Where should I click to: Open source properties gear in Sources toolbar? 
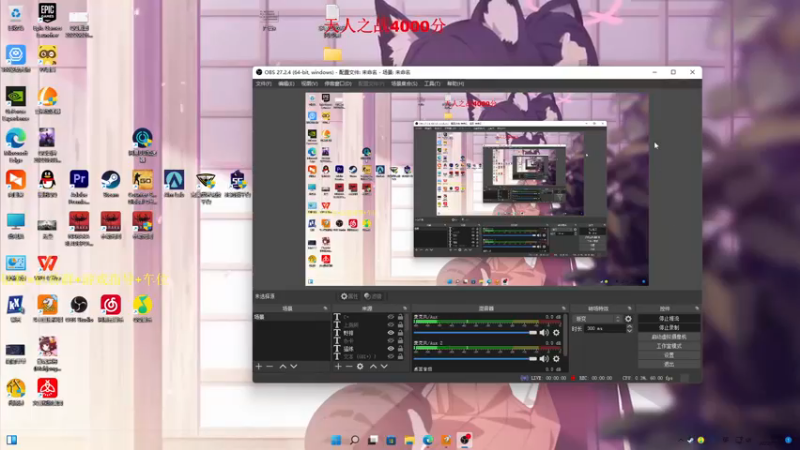point(360,366)
